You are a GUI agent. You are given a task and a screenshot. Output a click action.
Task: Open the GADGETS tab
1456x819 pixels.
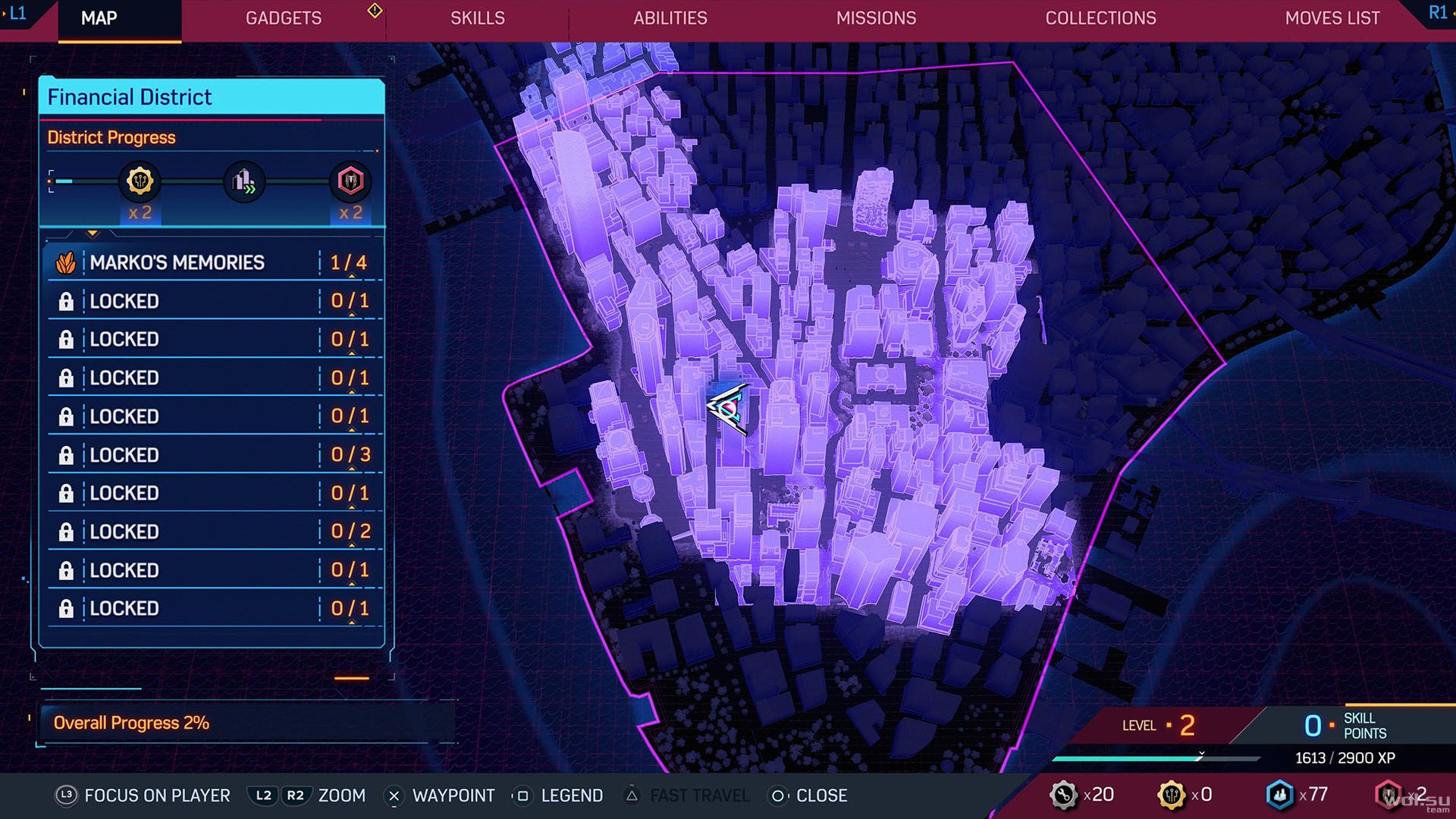coord(284,18)
